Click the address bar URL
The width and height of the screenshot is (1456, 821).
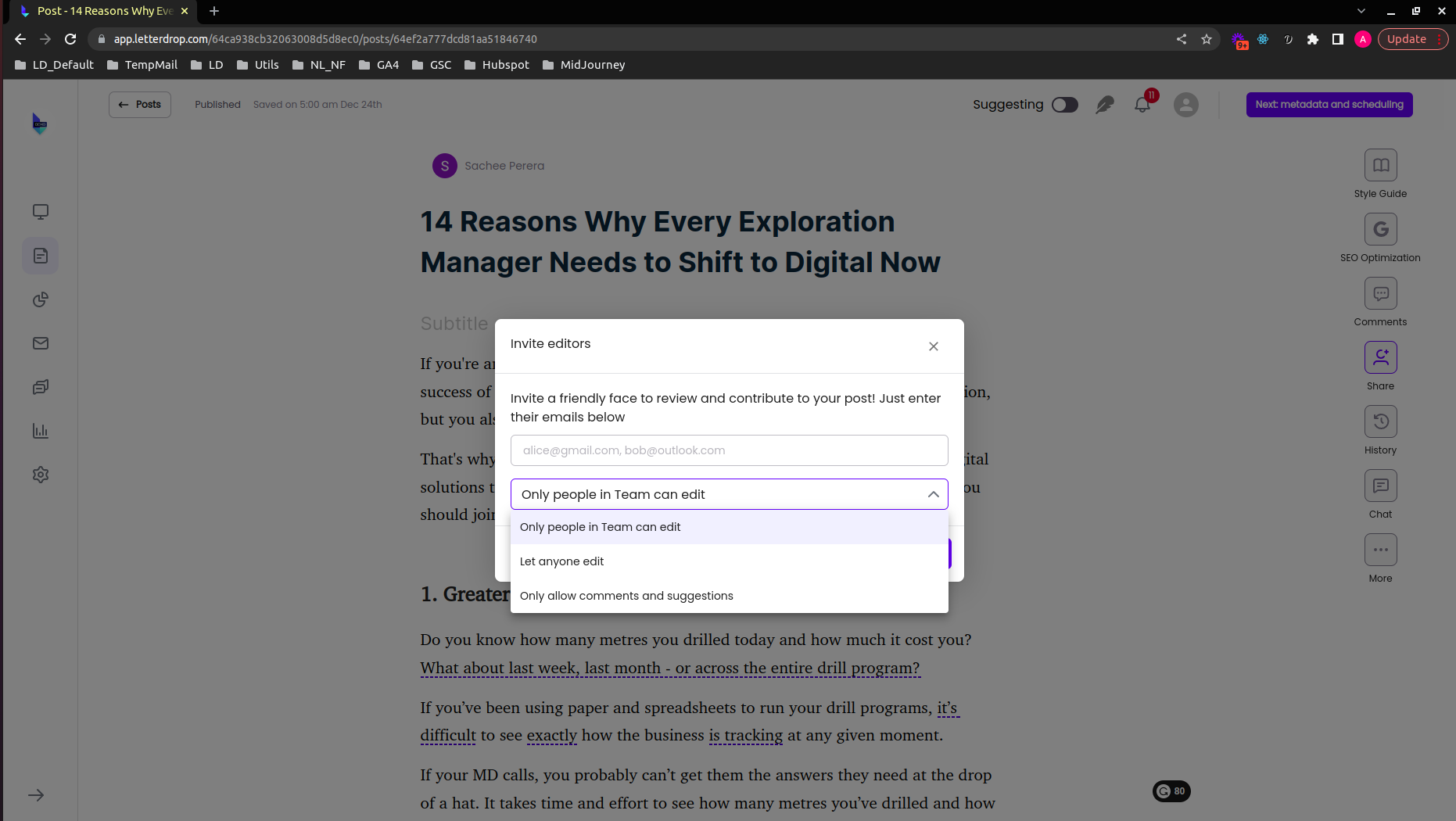pyautogui.click(x=325, y=39)
